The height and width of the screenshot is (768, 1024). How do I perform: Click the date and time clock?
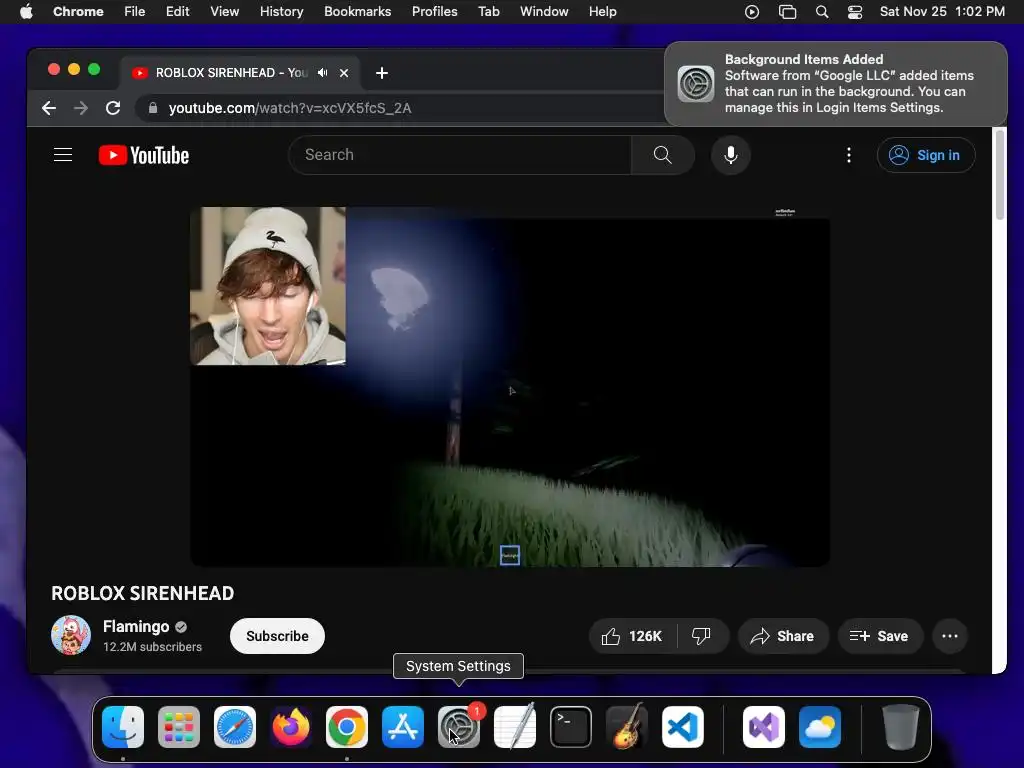click(942, 12)
